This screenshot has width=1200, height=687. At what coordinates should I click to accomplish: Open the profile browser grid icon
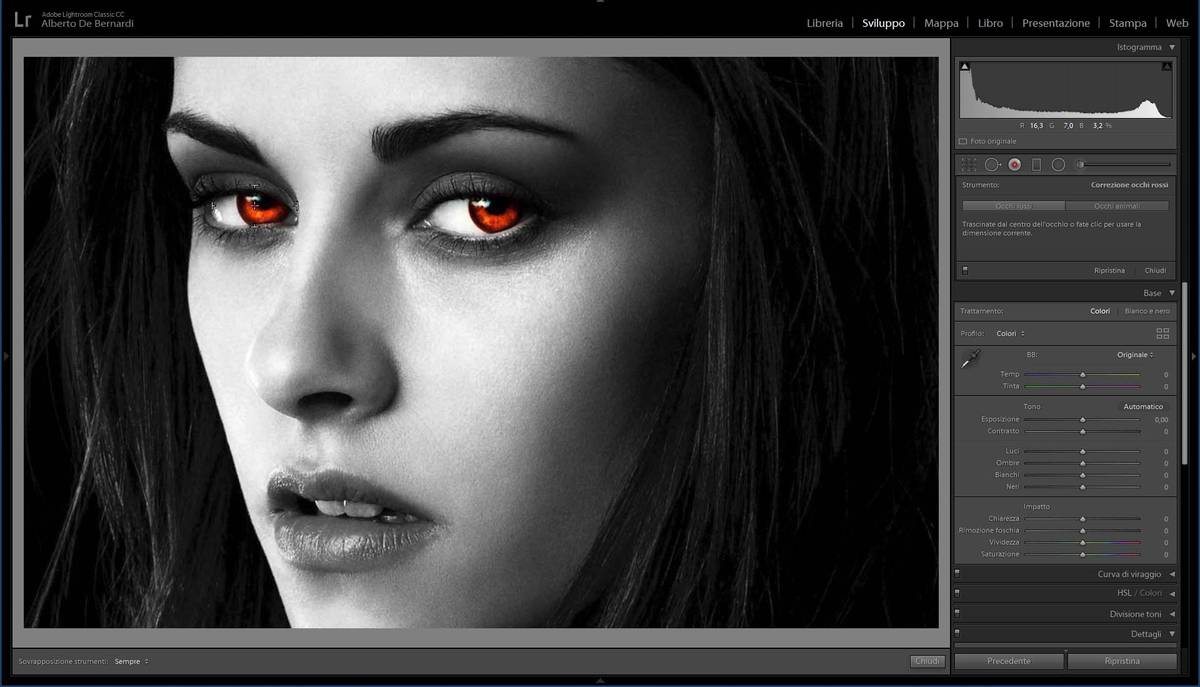(x=1162, y=333)
